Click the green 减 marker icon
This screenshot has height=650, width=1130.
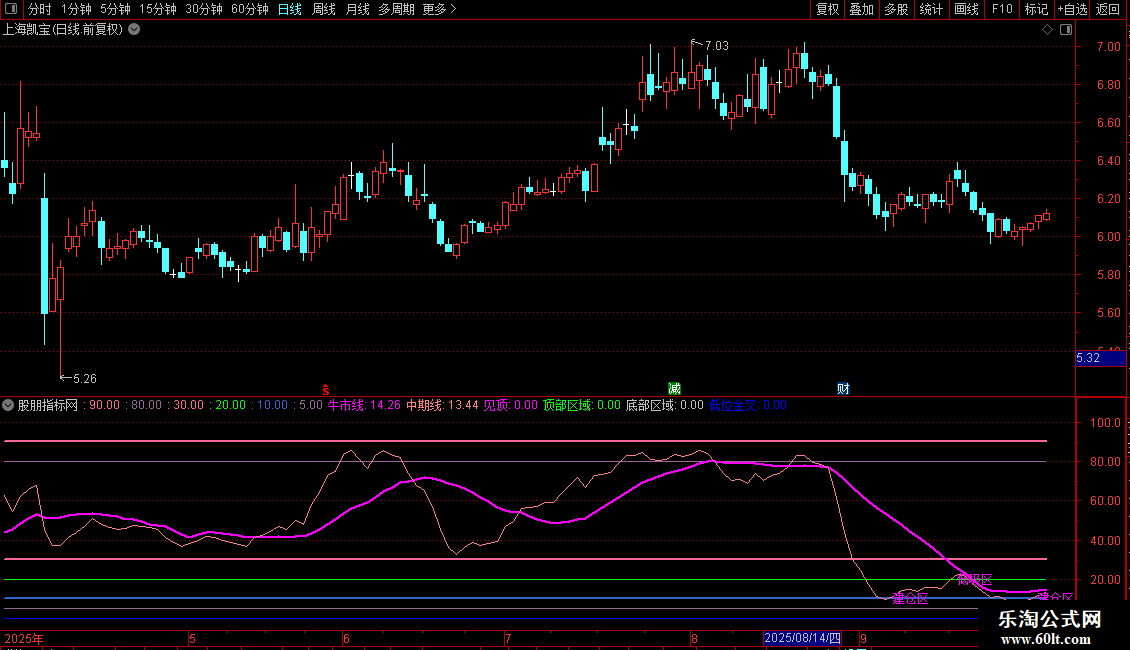674,388
